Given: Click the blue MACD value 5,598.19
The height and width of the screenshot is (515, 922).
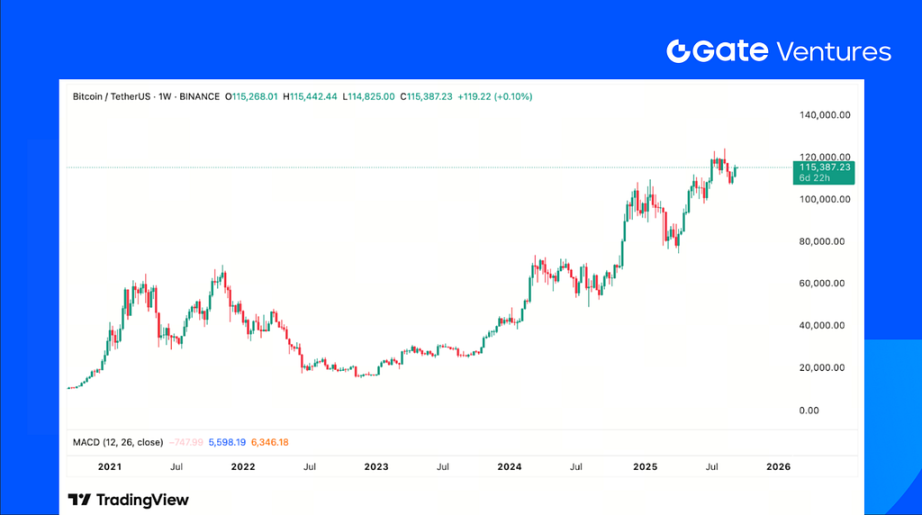Looking at the screenshot, I should tap(228, 442).
